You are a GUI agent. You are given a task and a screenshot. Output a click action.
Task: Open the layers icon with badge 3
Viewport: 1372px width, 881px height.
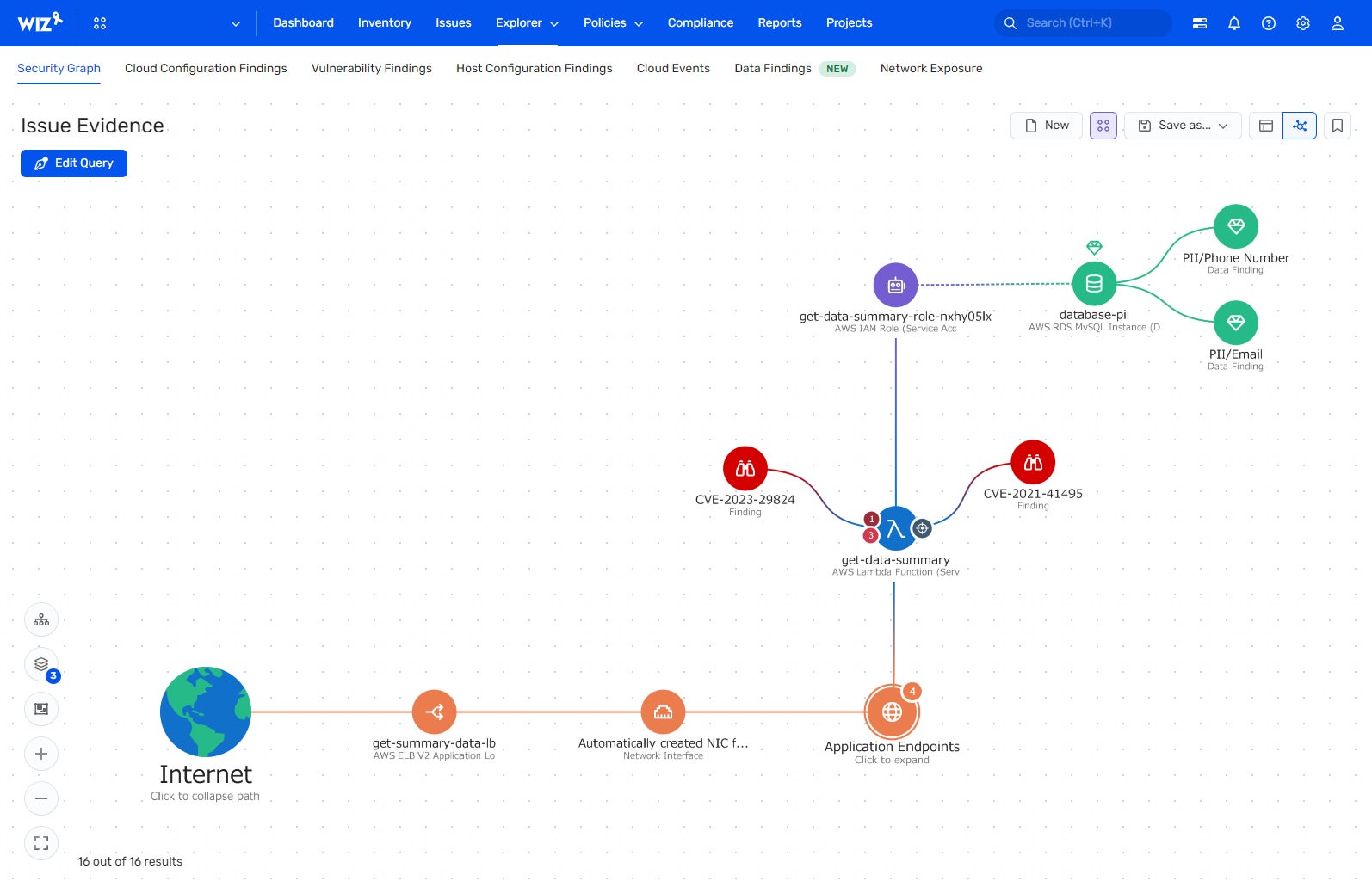(41, 664)
